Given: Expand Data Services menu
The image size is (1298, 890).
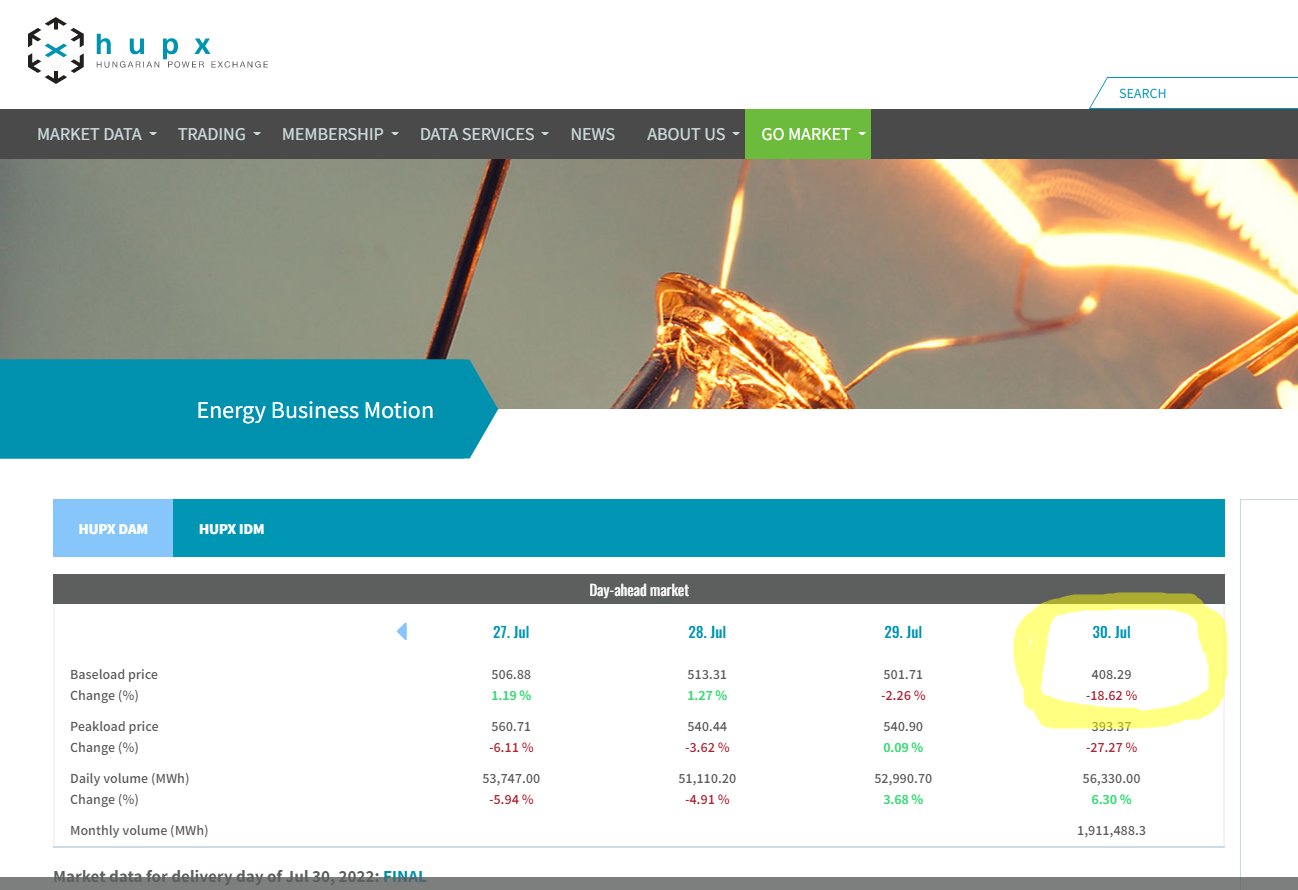Looking at the screenshot, I should tap(483, 134).
